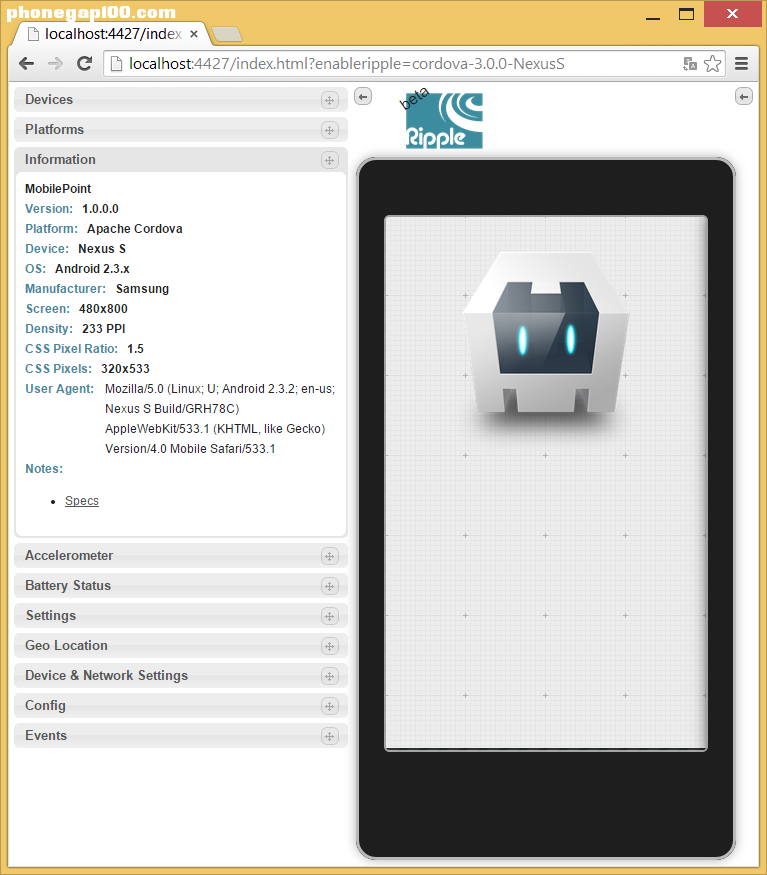Click the Notes label
This screenshot has height=875, width=767.
[x=44, y=469]
